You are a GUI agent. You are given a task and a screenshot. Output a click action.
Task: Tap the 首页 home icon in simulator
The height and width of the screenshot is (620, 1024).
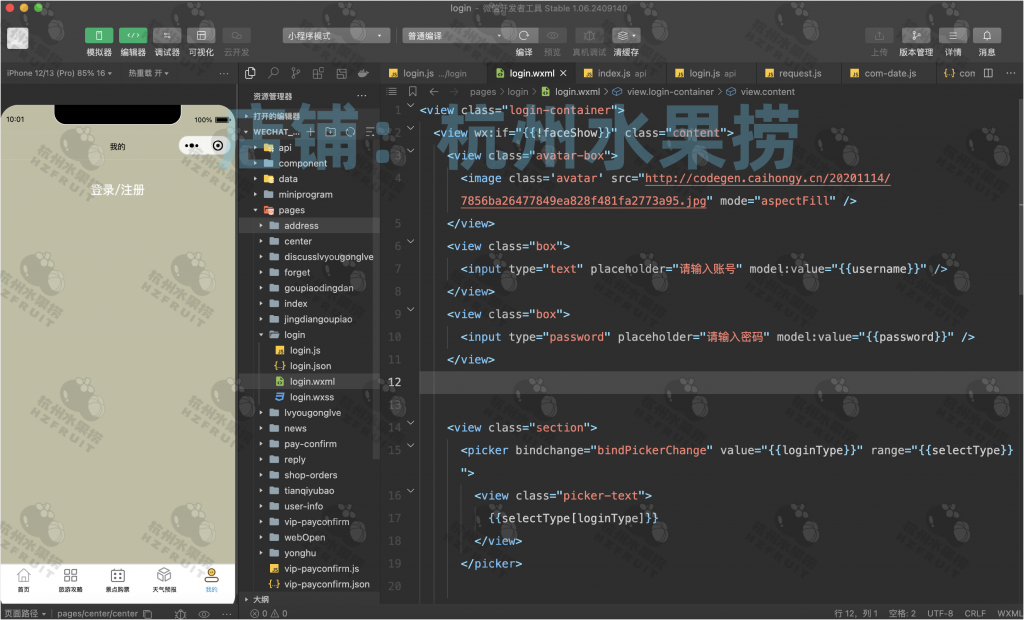pyautogui.click(x=24, y=576)
